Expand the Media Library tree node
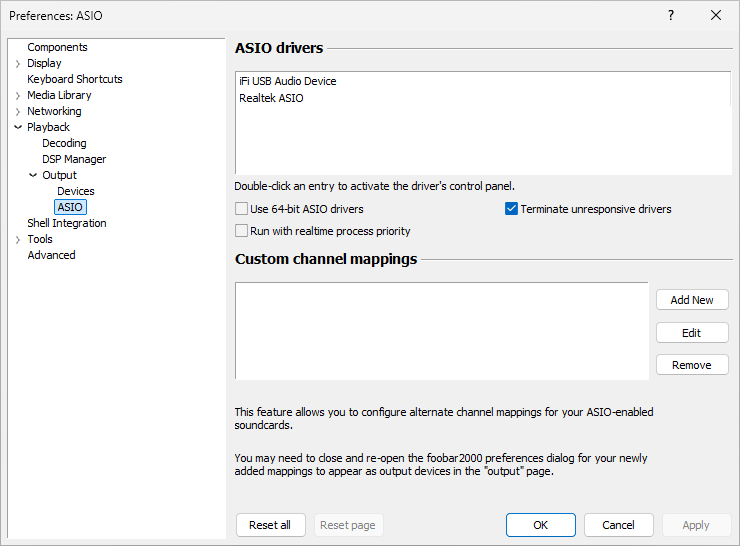 [x=18, y=95]
